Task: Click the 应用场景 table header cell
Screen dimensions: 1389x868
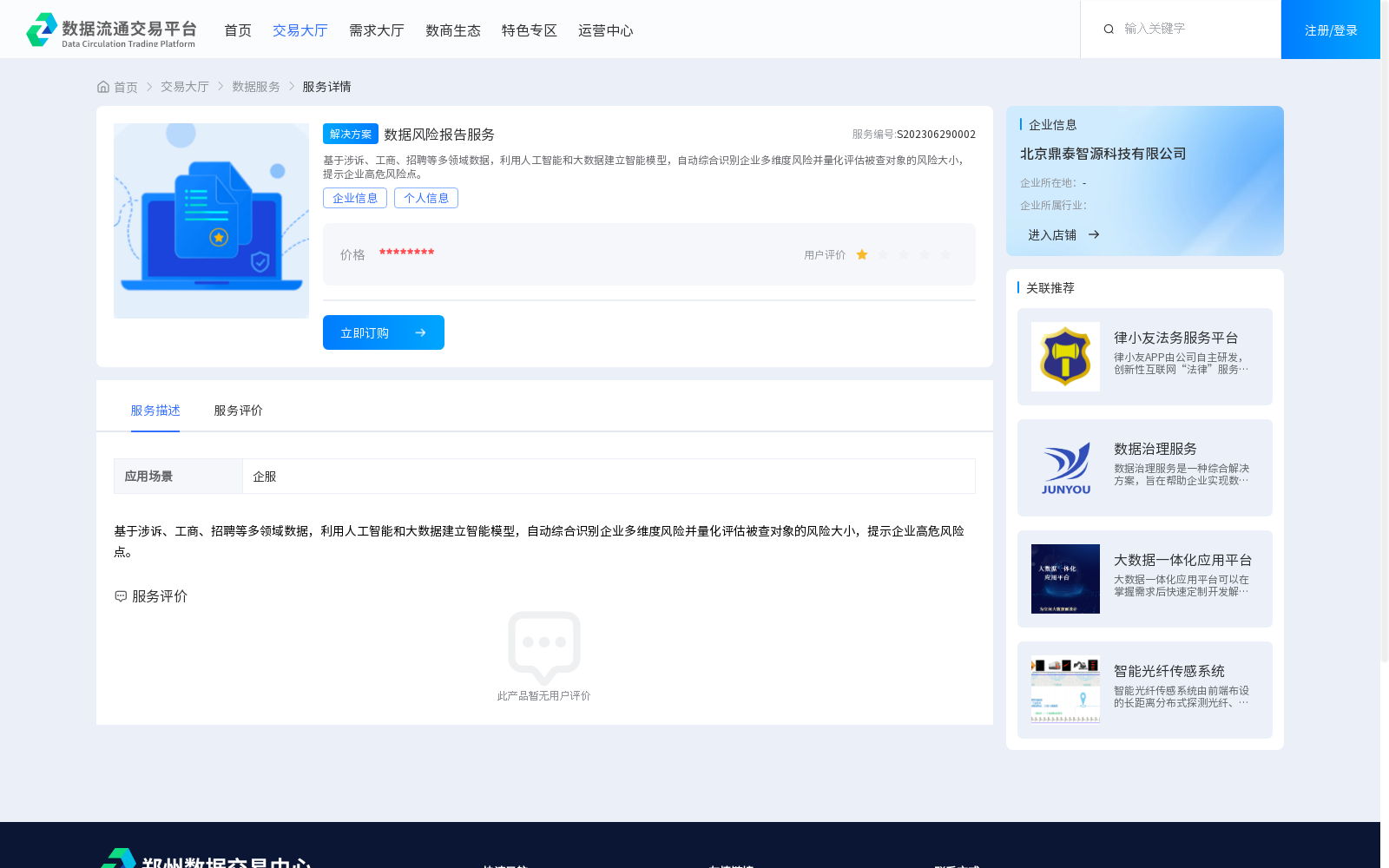Action: coord(178,477)
